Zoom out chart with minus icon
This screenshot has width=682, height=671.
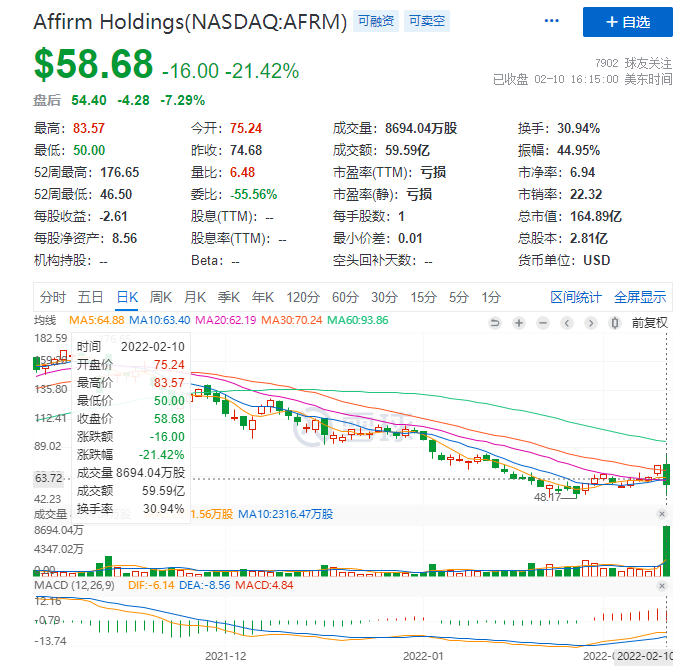pyautogui.click(x=542, y=323)
